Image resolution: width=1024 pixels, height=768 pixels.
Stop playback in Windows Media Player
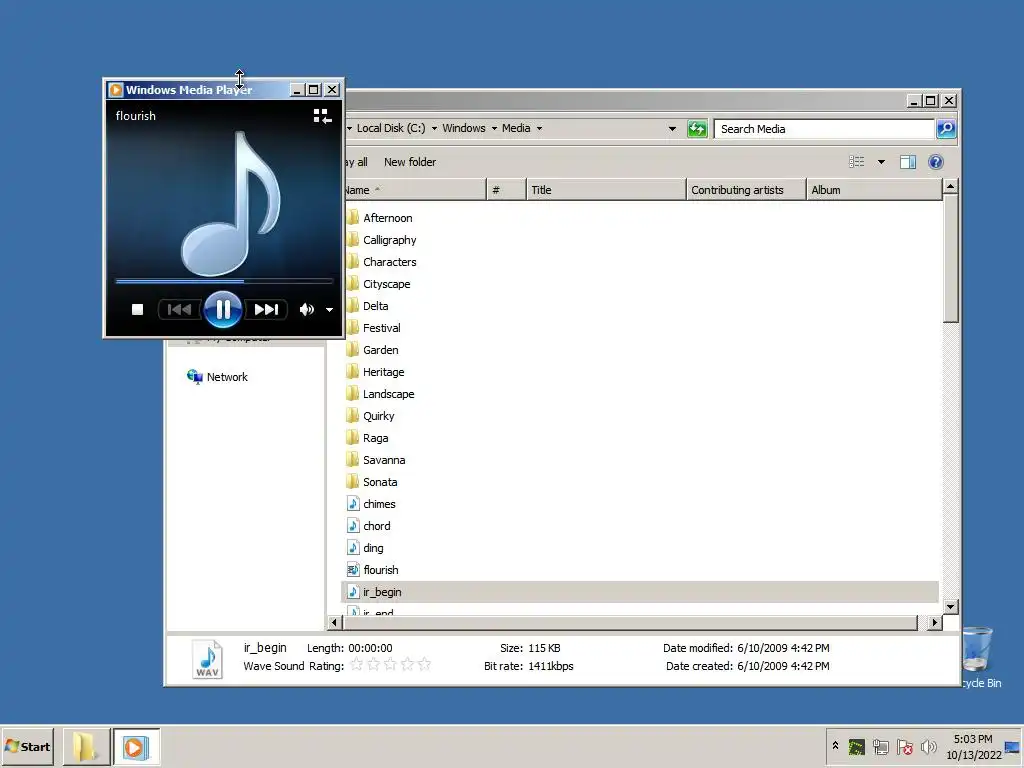[x=137, y=310]
